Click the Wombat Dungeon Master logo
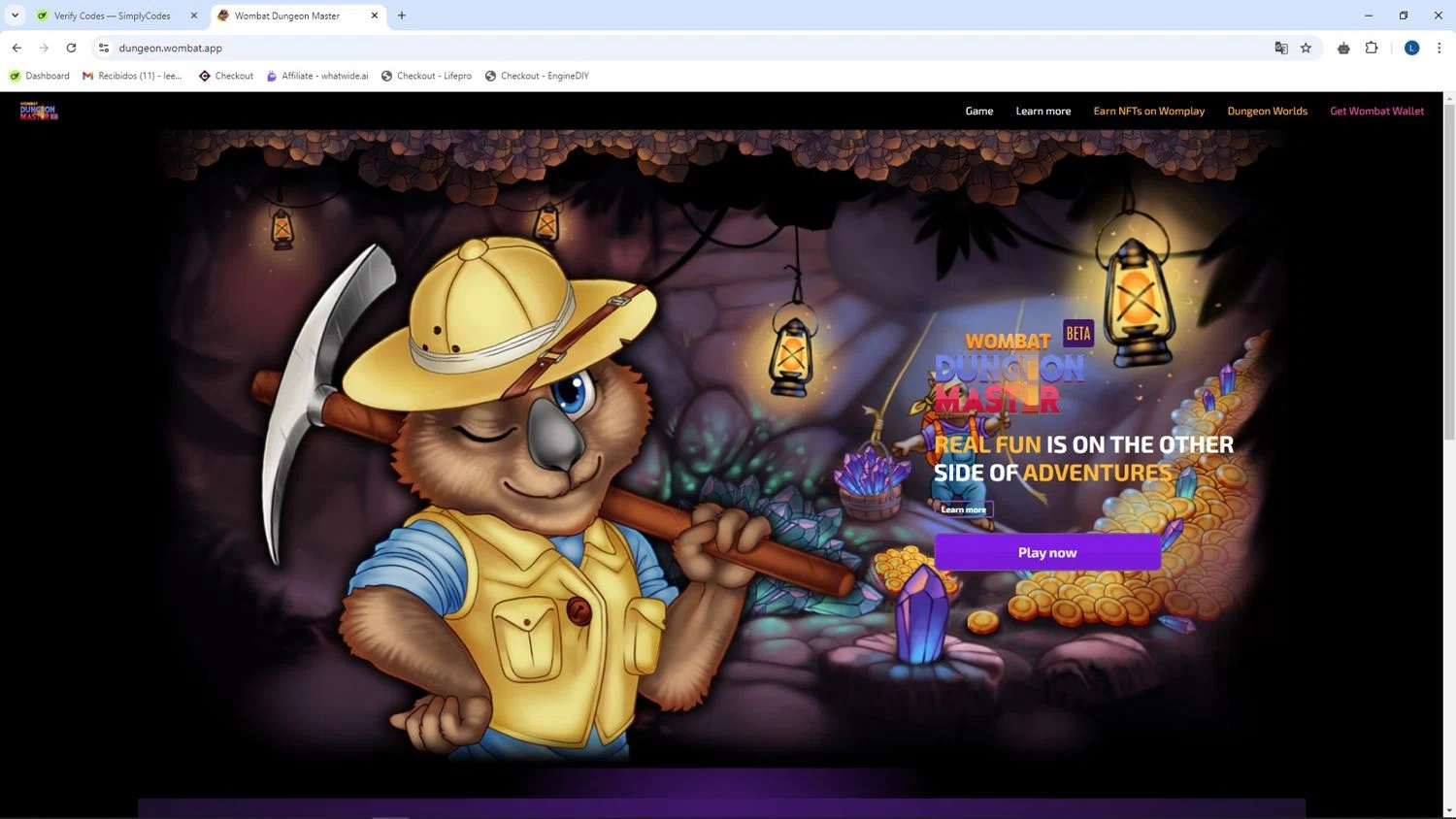 (39, 111)
